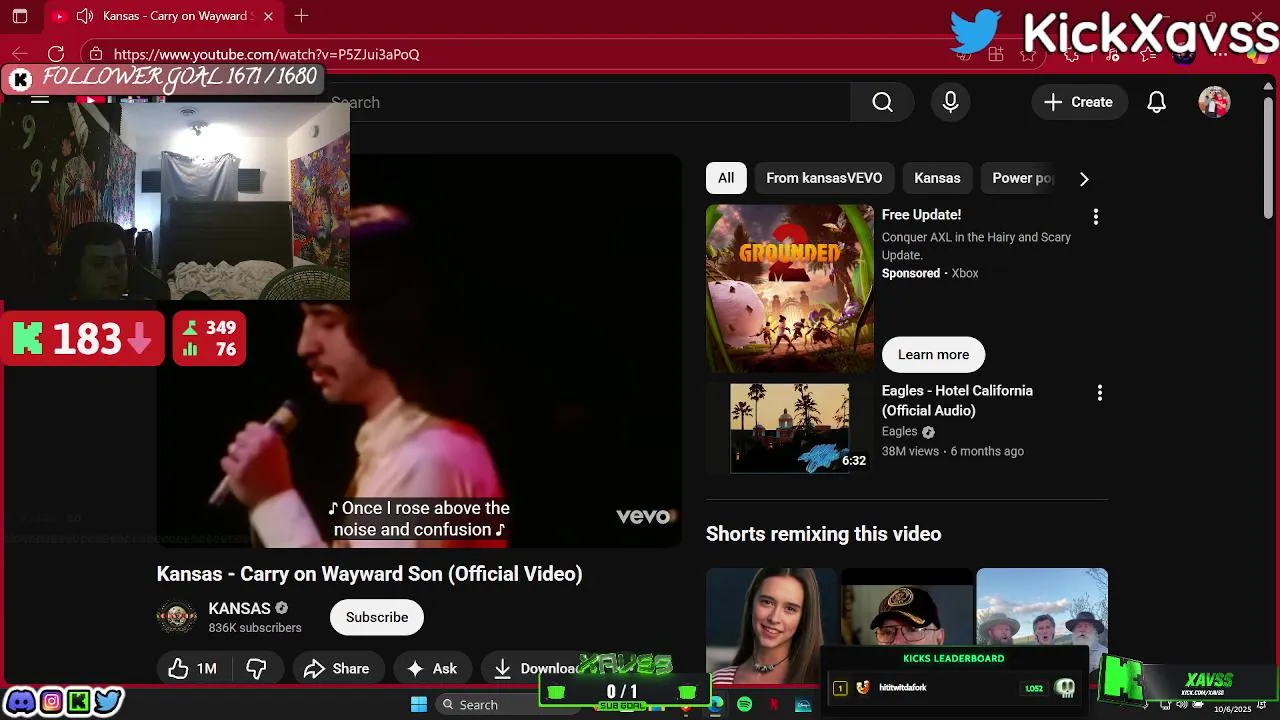Click Learn more on Xbox ad
Screen dimensions: 1280x720
click(933, 355)
